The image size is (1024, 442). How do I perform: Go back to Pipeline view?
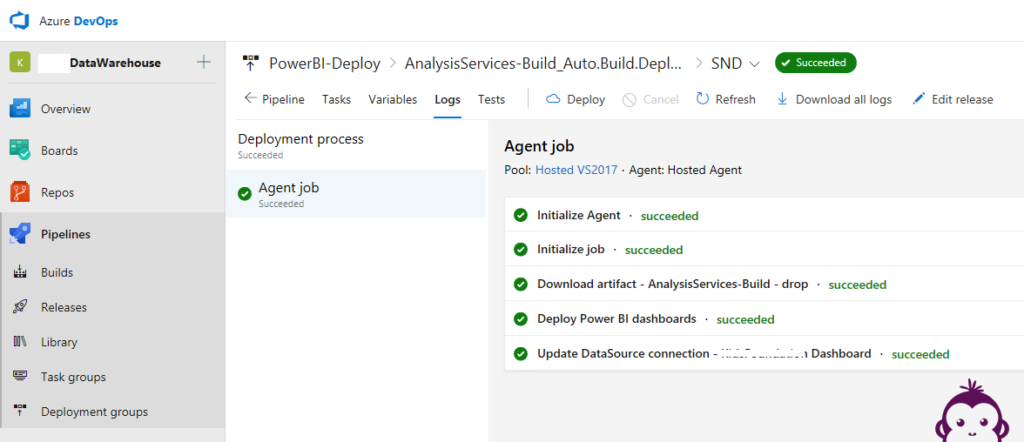tap(283, 99)
